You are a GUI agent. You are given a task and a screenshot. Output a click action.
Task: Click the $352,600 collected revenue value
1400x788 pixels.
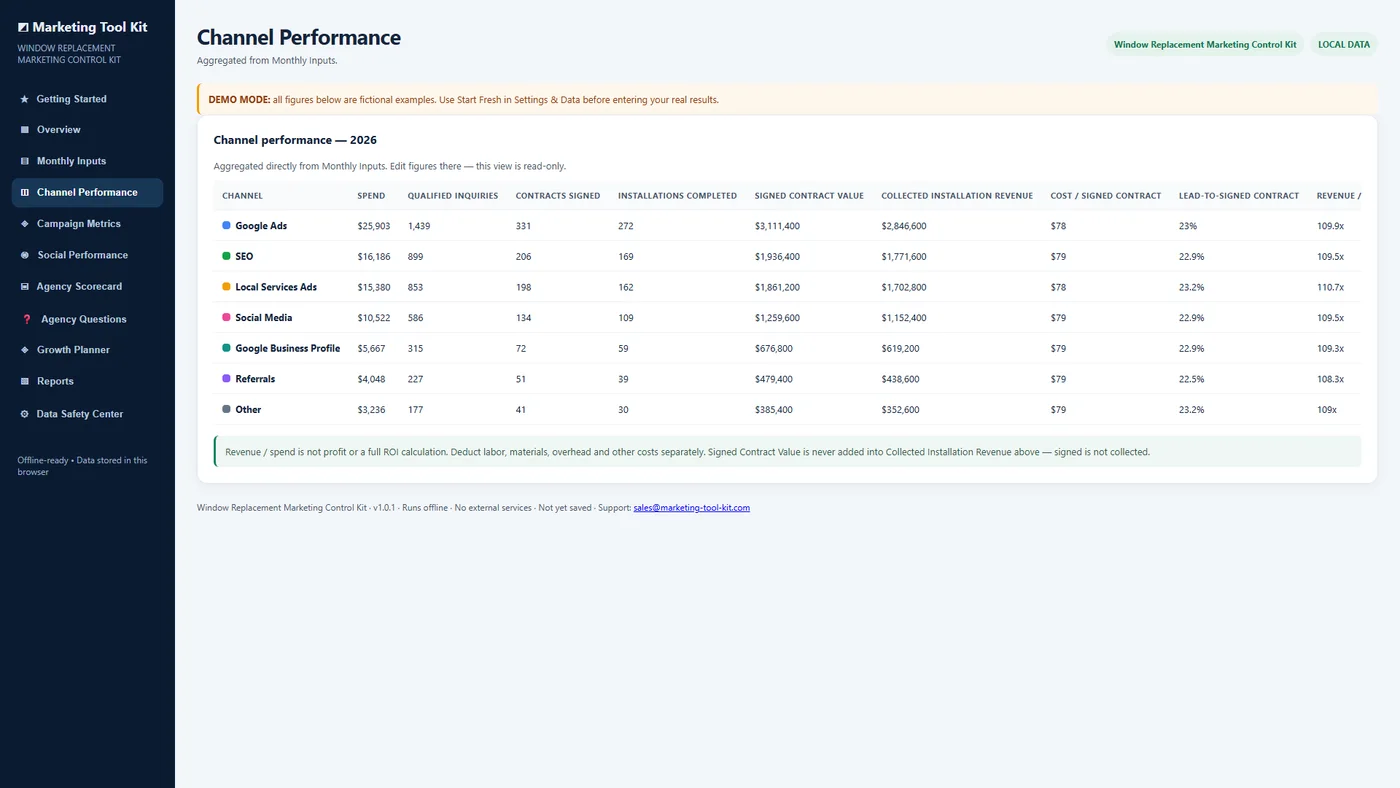coord(900,410)
